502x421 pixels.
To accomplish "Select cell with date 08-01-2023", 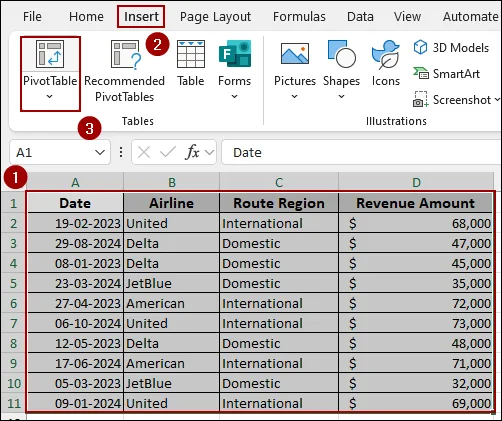I will [75, 263].
